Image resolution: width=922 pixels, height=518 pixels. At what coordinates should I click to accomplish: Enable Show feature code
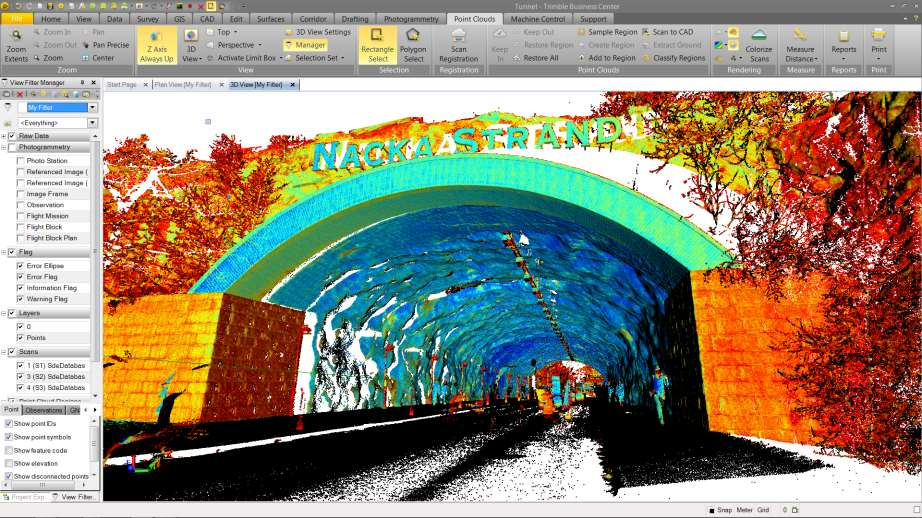[8, 450]
